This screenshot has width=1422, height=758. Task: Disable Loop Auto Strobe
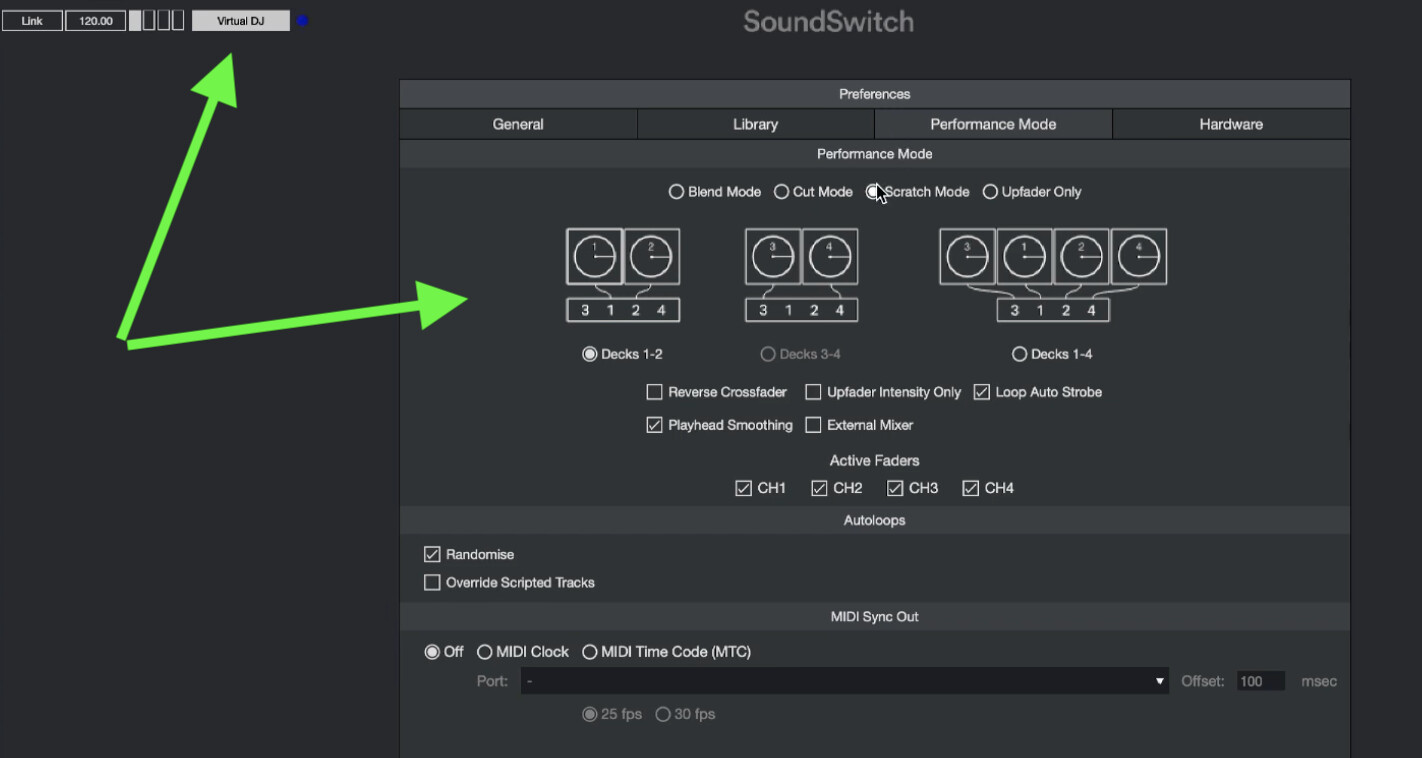pyautogui.click(x=982, y=392)
